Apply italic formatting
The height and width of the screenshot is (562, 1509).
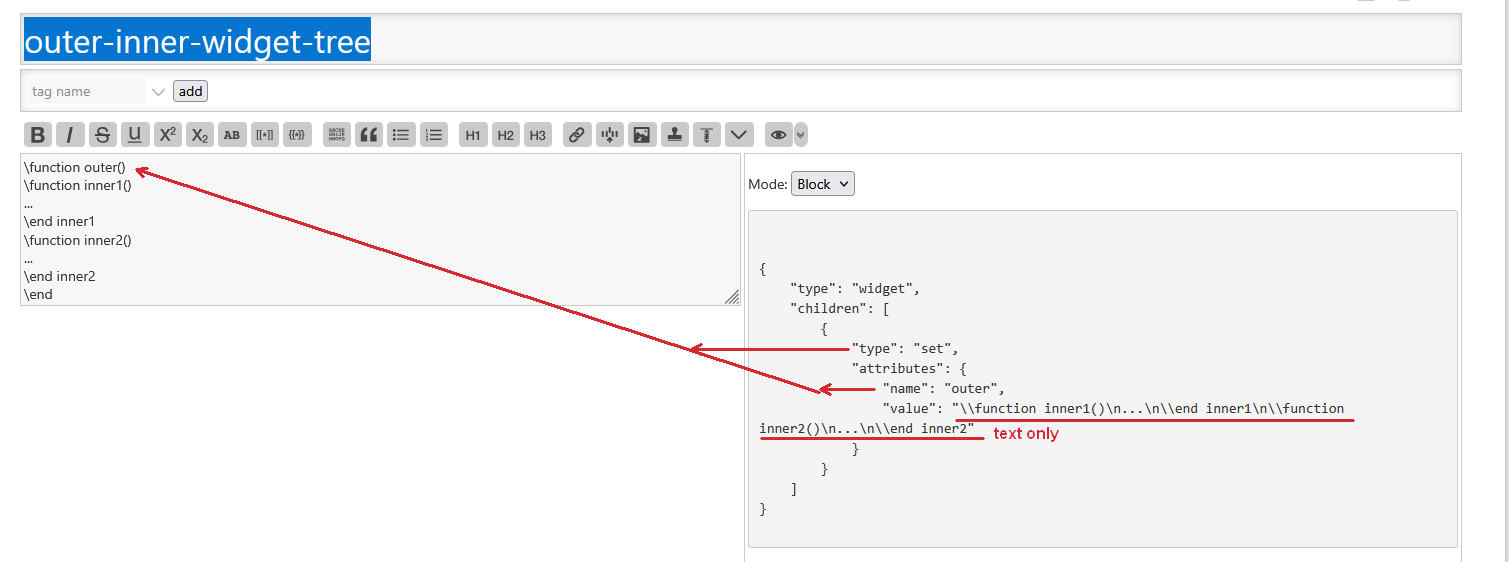point(70,135)
